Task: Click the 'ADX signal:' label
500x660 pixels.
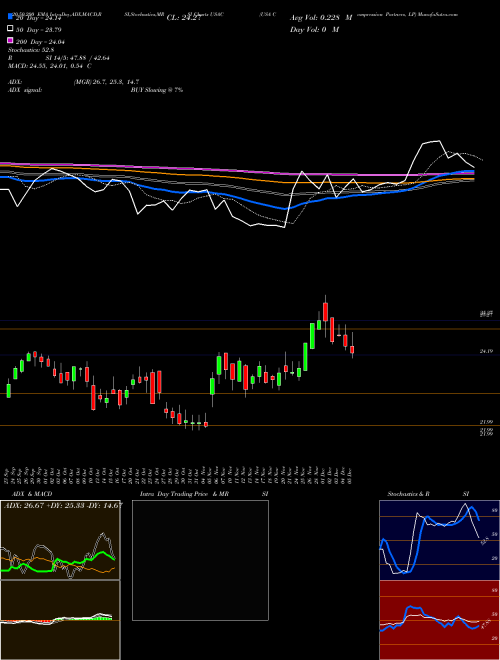Action: click(x=25, y=90)
